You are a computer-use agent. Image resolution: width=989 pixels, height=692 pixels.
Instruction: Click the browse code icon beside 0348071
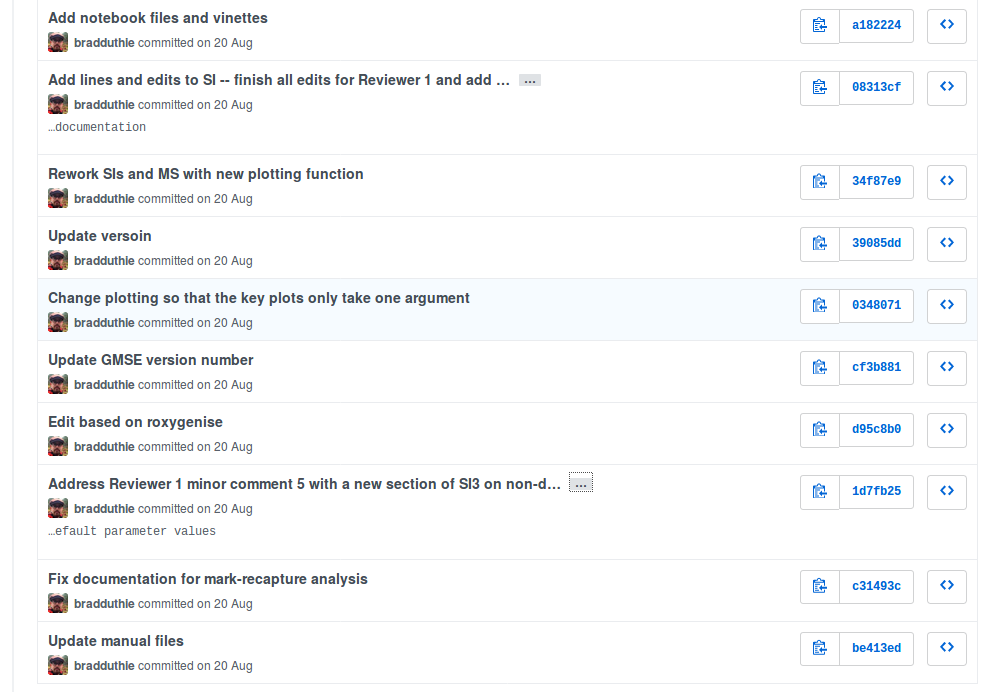tap(946, 305)
